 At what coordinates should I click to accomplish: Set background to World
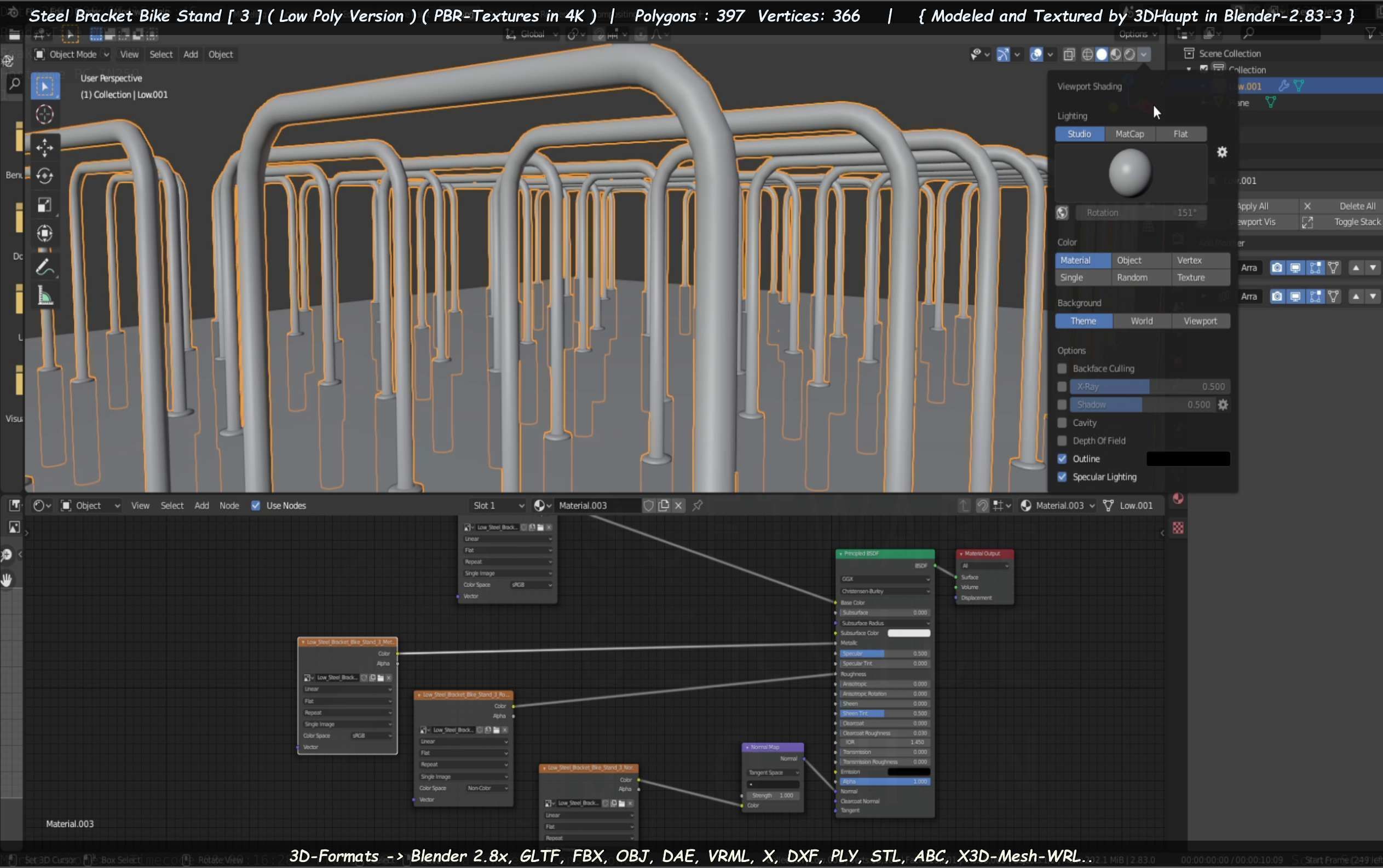(1141, 321)
